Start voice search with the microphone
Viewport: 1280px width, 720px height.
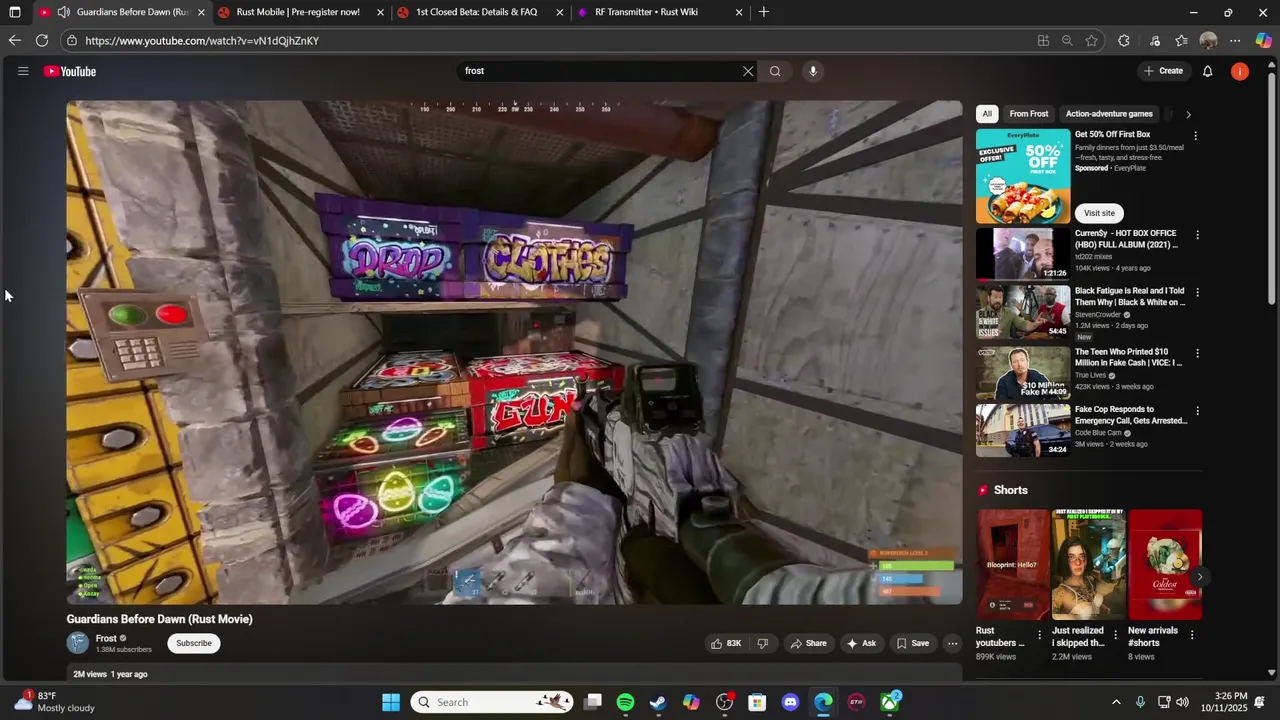[813, 71]
